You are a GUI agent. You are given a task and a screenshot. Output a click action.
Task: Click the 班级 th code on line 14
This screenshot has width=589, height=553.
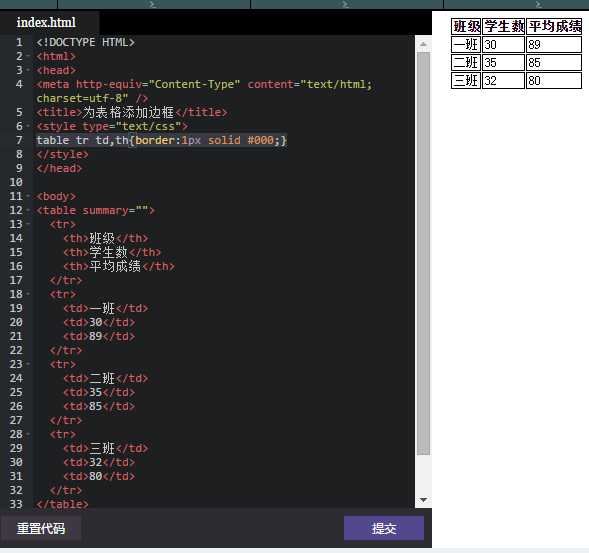(x=106, y=238)
